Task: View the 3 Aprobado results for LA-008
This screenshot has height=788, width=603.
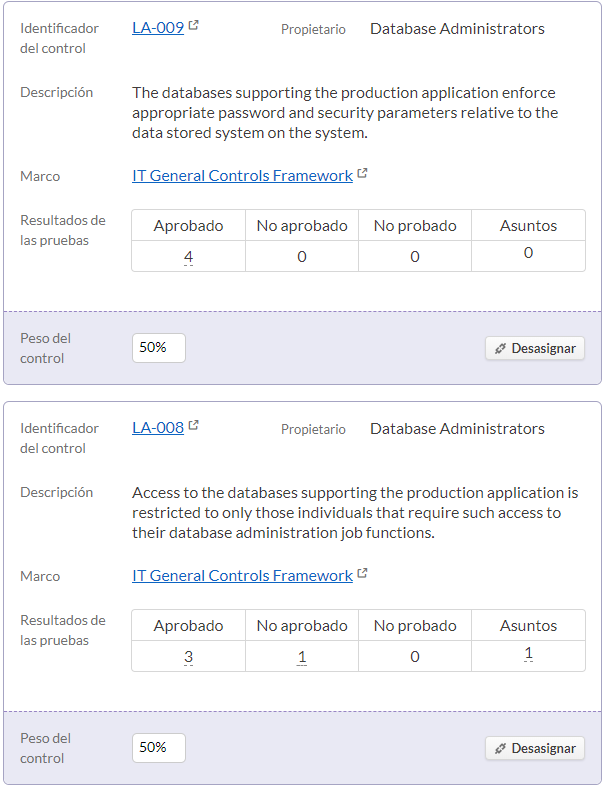Action: pos(188,657)
